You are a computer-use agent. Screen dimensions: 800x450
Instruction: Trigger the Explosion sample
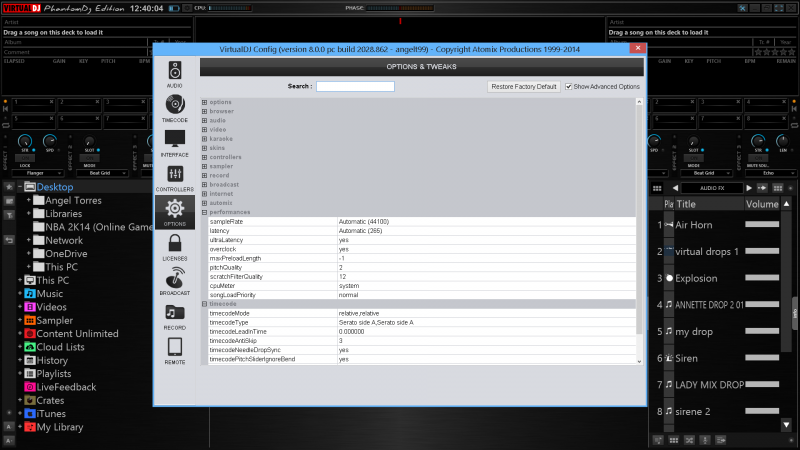696,279
